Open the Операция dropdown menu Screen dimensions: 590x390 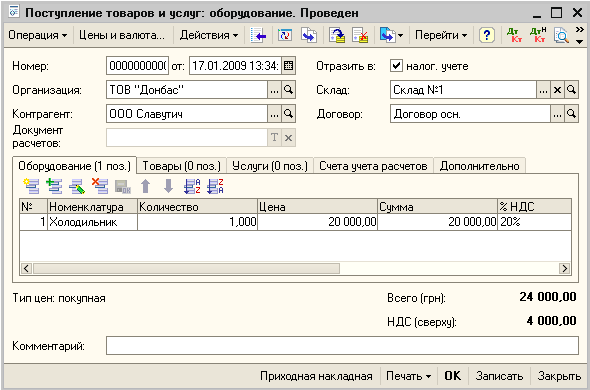[x=38, y=35]
